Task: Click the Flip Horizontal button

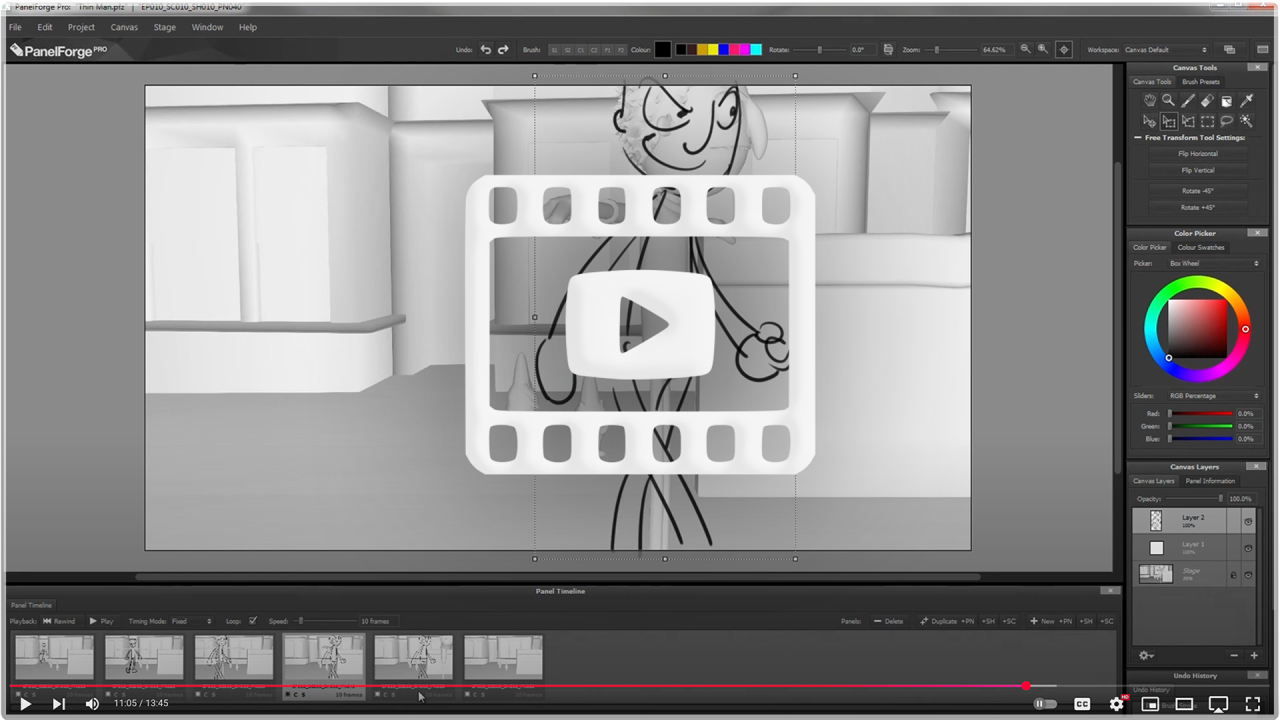Action: (x=1197, y=154)
